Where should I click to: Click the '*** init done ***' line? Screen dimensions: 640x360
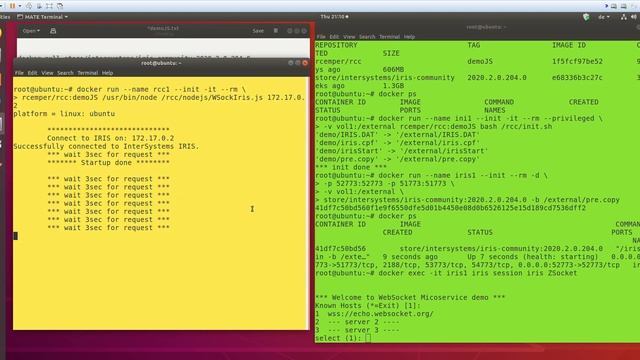point(351,167)
